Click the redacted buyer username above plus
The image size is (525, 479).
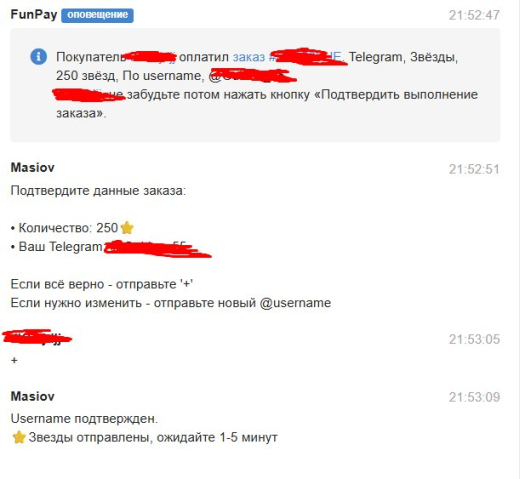pyautogui.click(x=37, y=337)
